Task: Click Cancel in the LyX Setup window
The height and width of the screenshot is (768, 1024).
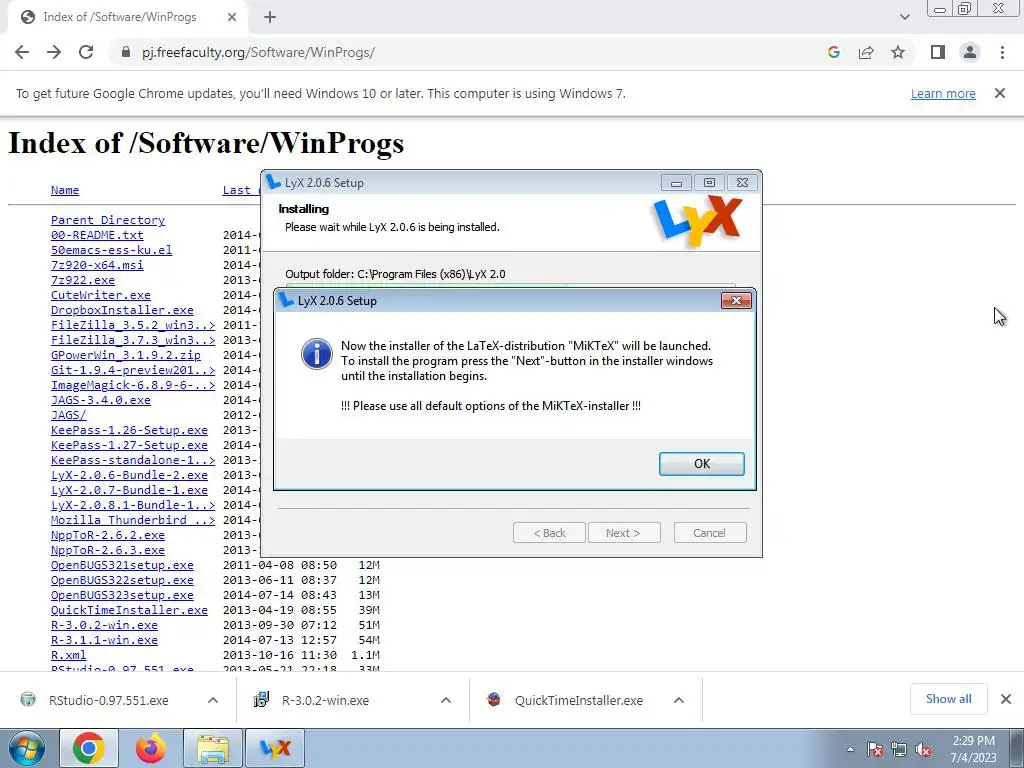Action: tap(709, 533)
